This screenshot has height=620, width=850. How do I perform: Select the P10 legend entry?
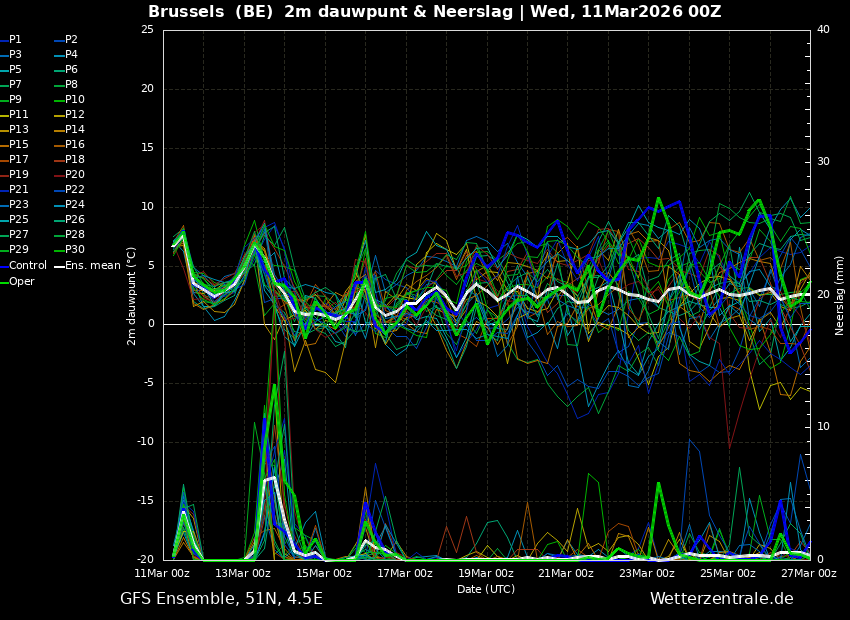69,100
